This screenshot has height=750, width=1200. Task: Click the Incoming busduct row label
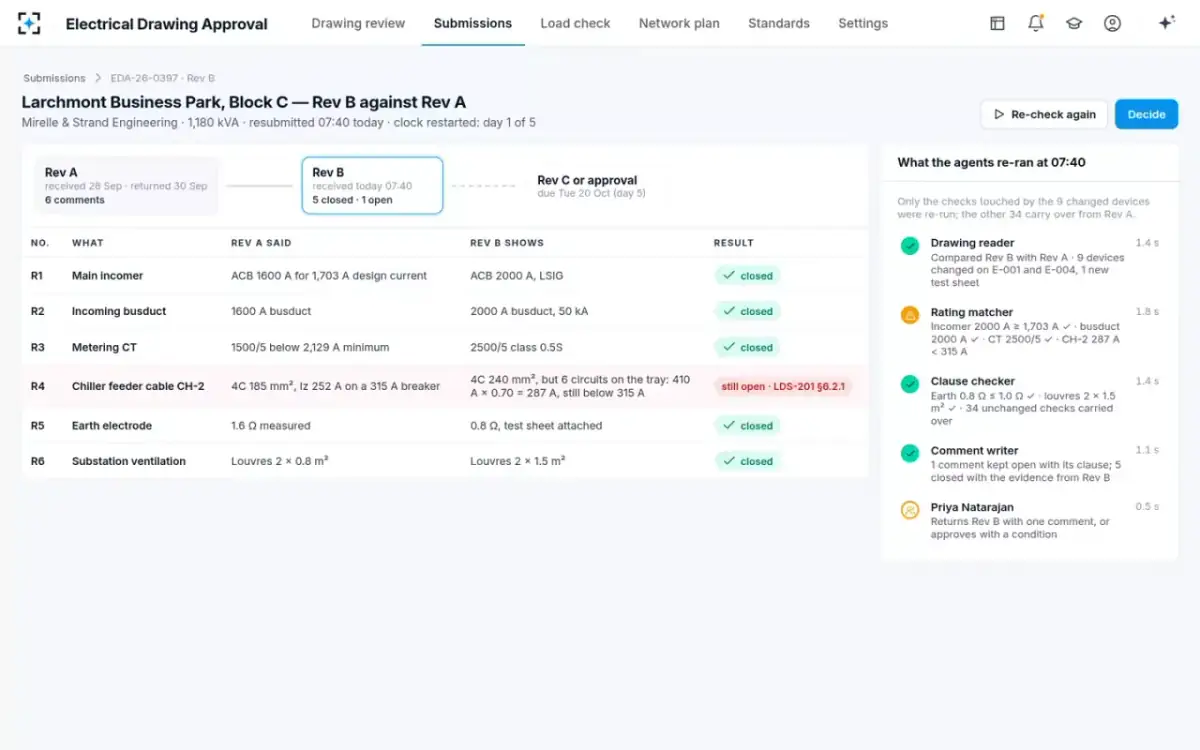pos(119,312)
